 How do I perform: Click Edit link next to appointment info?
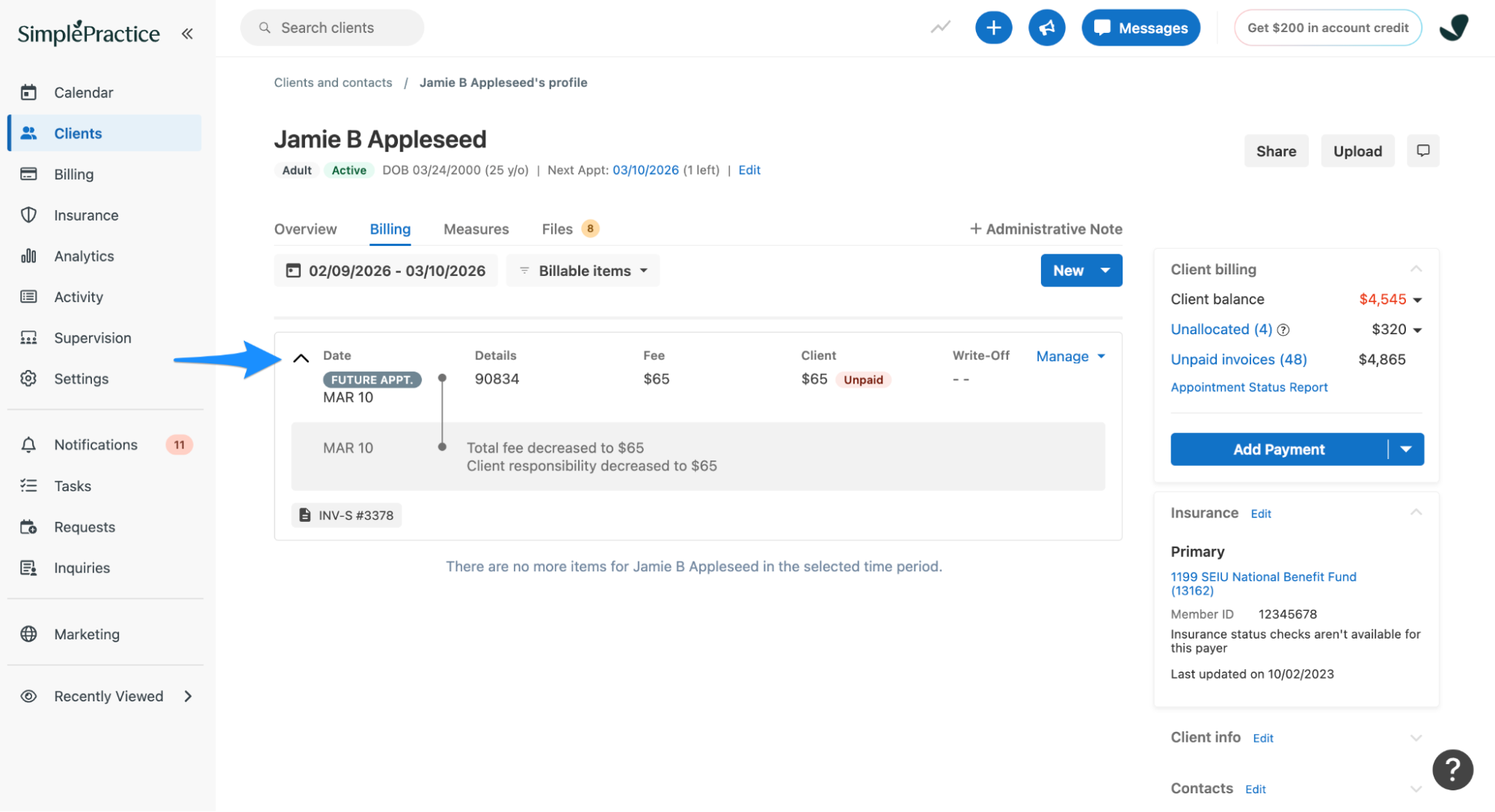pos(749,170)
